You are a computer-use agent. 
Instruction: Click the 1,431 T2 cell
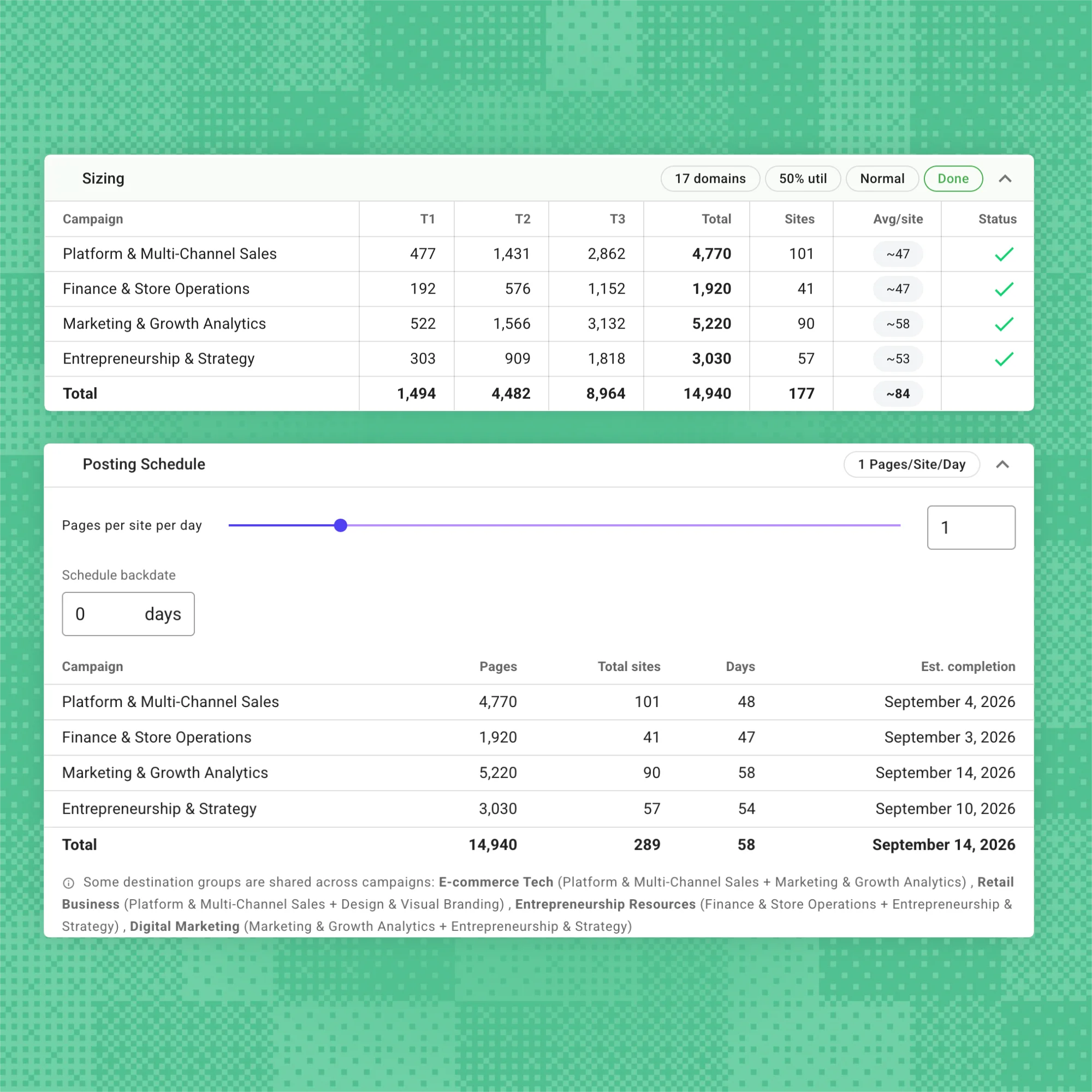512,254
